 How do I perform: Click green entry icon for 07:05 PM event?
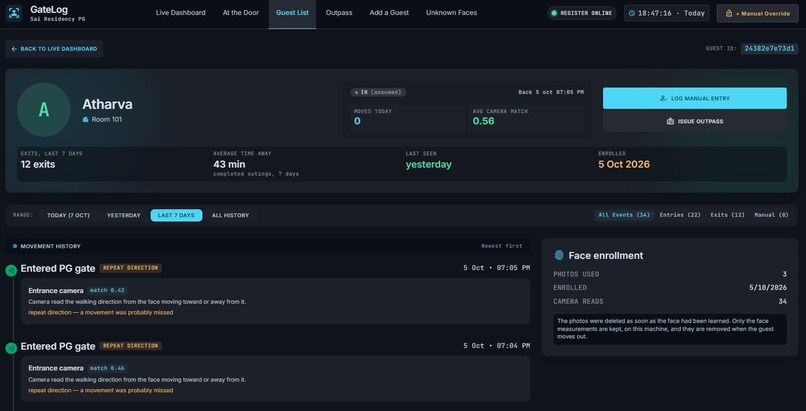[11, 270]
